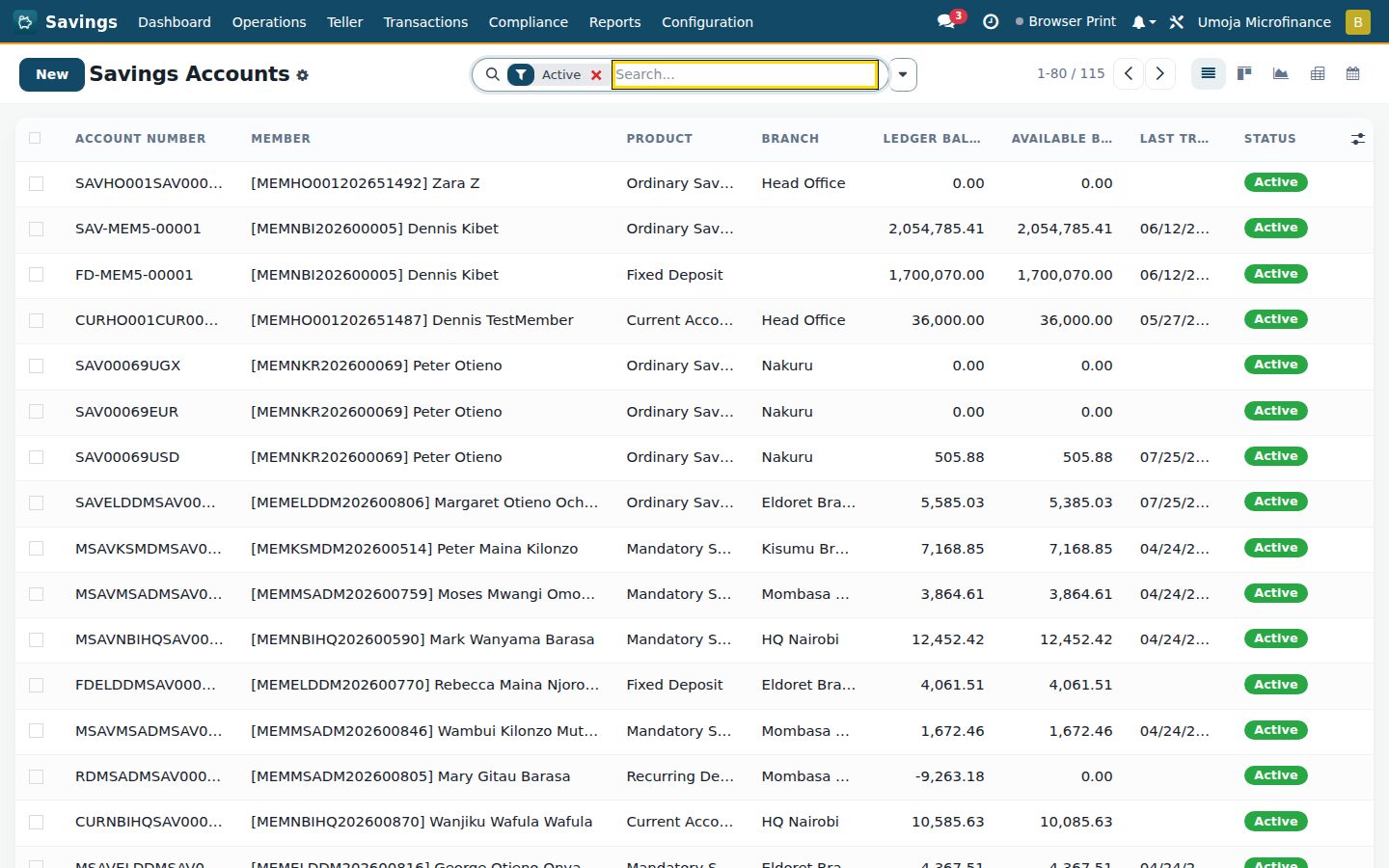Open the Operations menu
The image size is (1389, 868).
click(269, 21)
